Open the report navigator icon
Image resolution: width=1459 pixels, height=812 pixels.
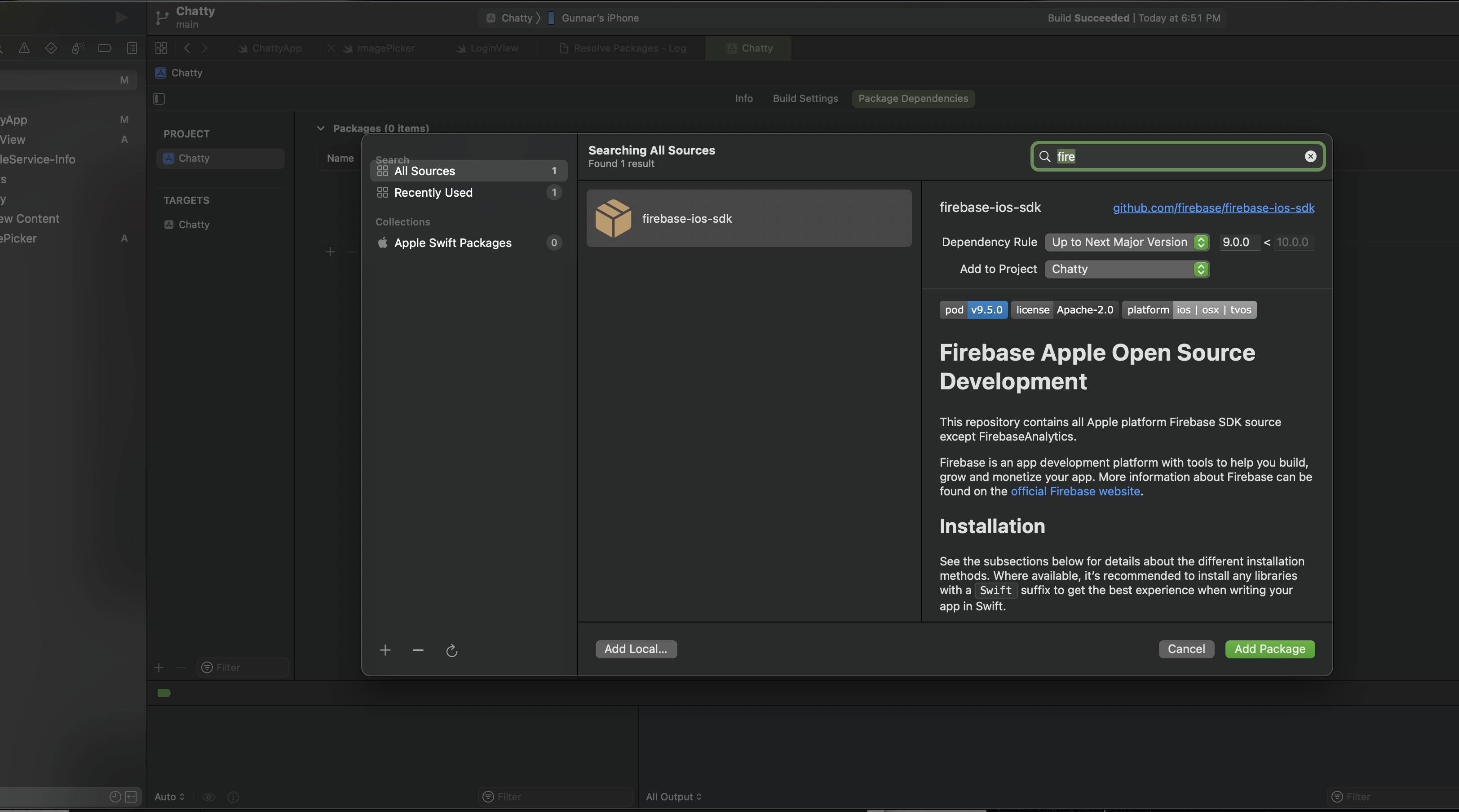click(x=132, y=48)
